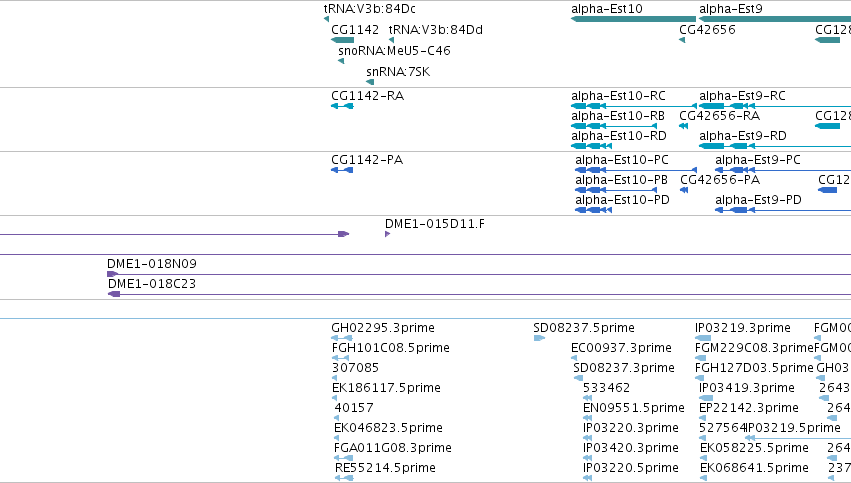Open the alpha-Est10-RC transcript label

618,96
